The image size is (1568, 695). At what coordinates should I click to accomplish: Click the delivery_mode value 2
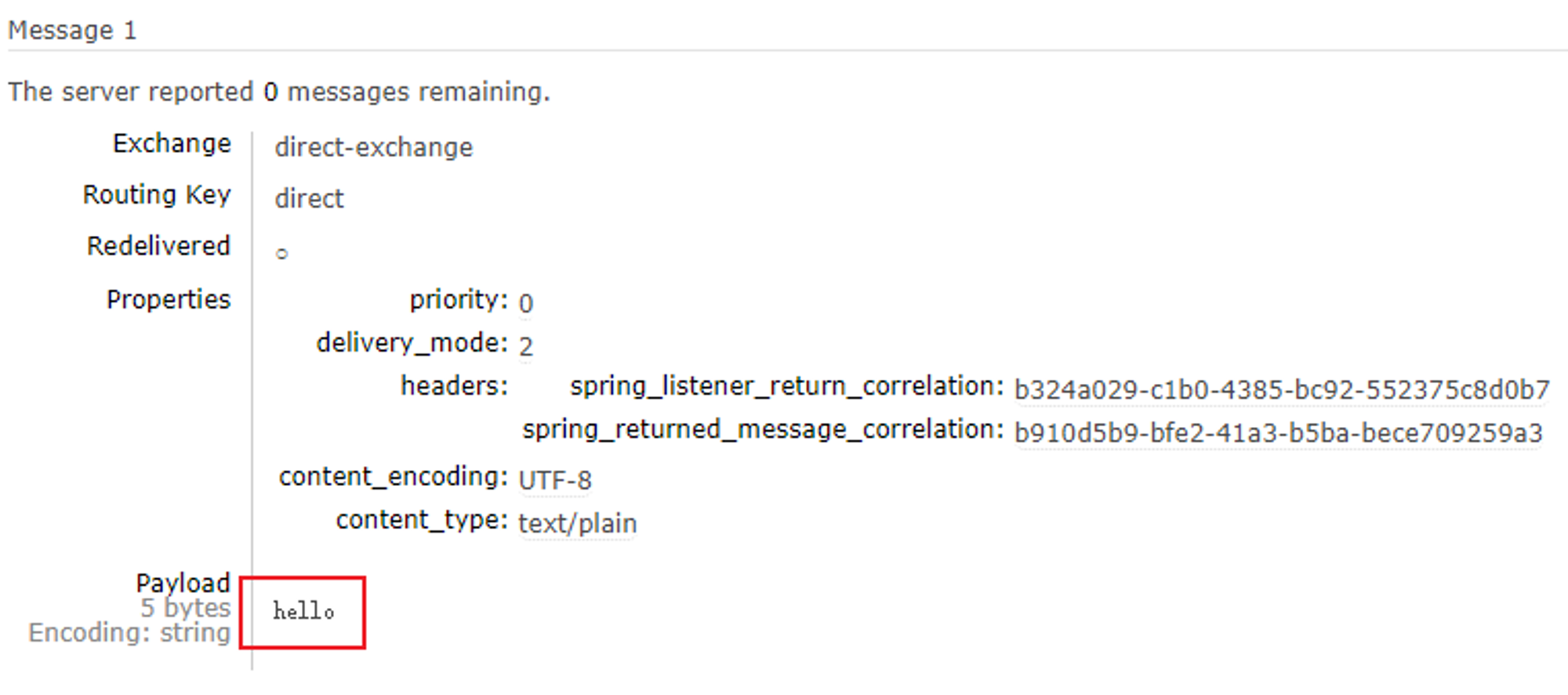tap(525, 346)
